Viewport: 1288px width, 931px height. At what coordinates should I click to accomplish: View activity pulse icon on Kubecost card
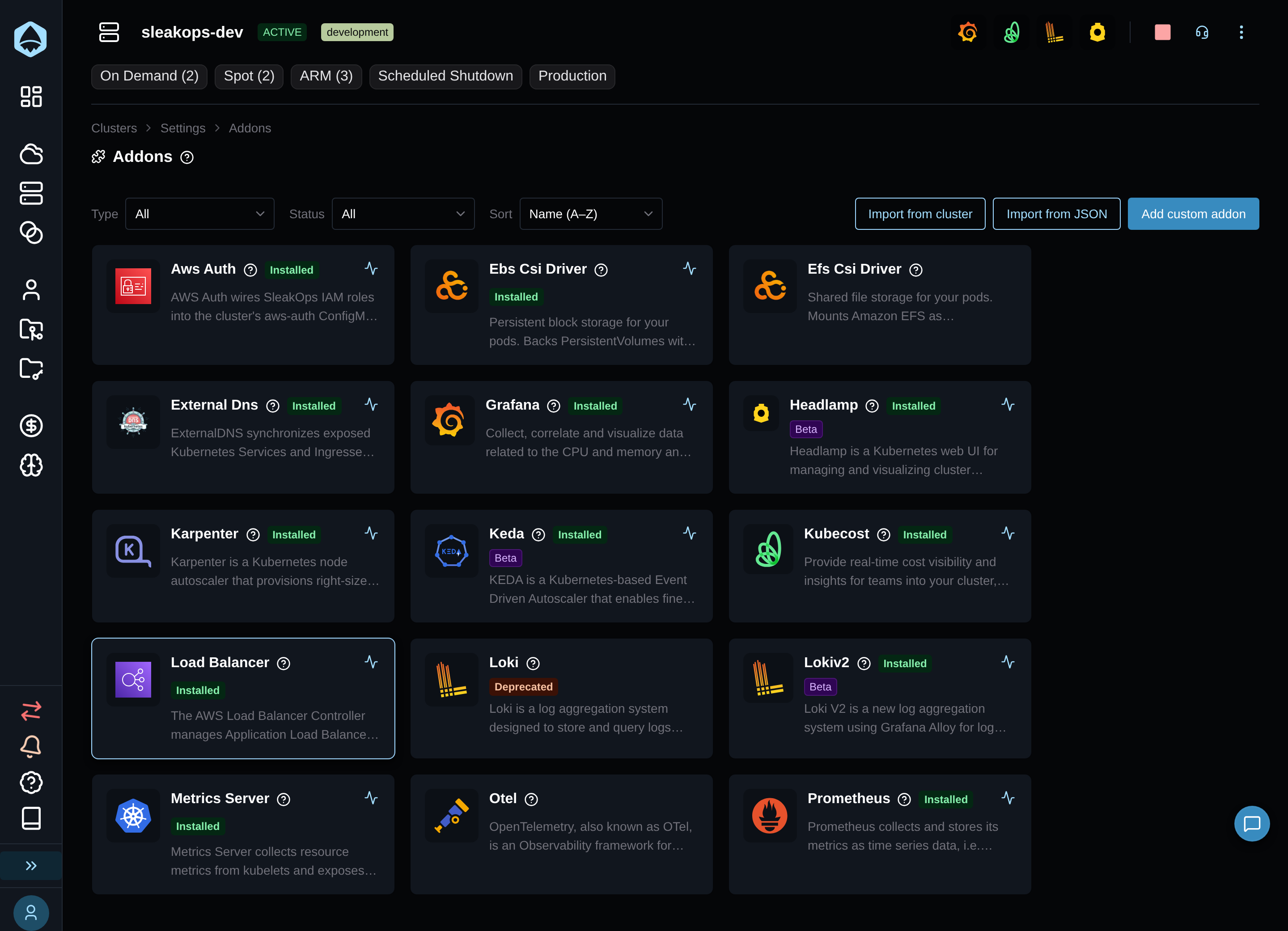[1008, 533]
